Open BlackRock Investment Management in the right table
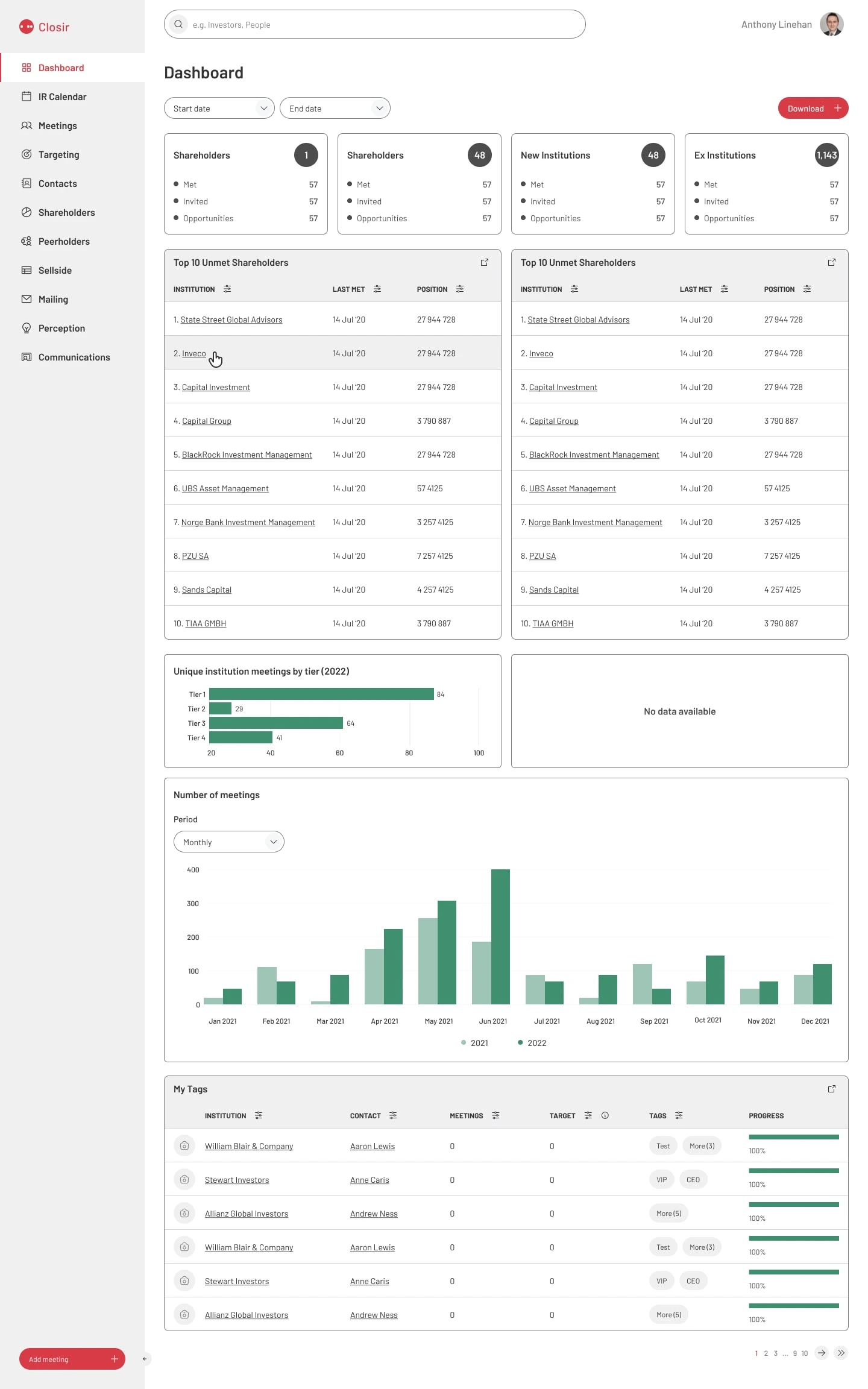Image resolution: width=868 pixels, height=1389 pixels. click(594, 455)
